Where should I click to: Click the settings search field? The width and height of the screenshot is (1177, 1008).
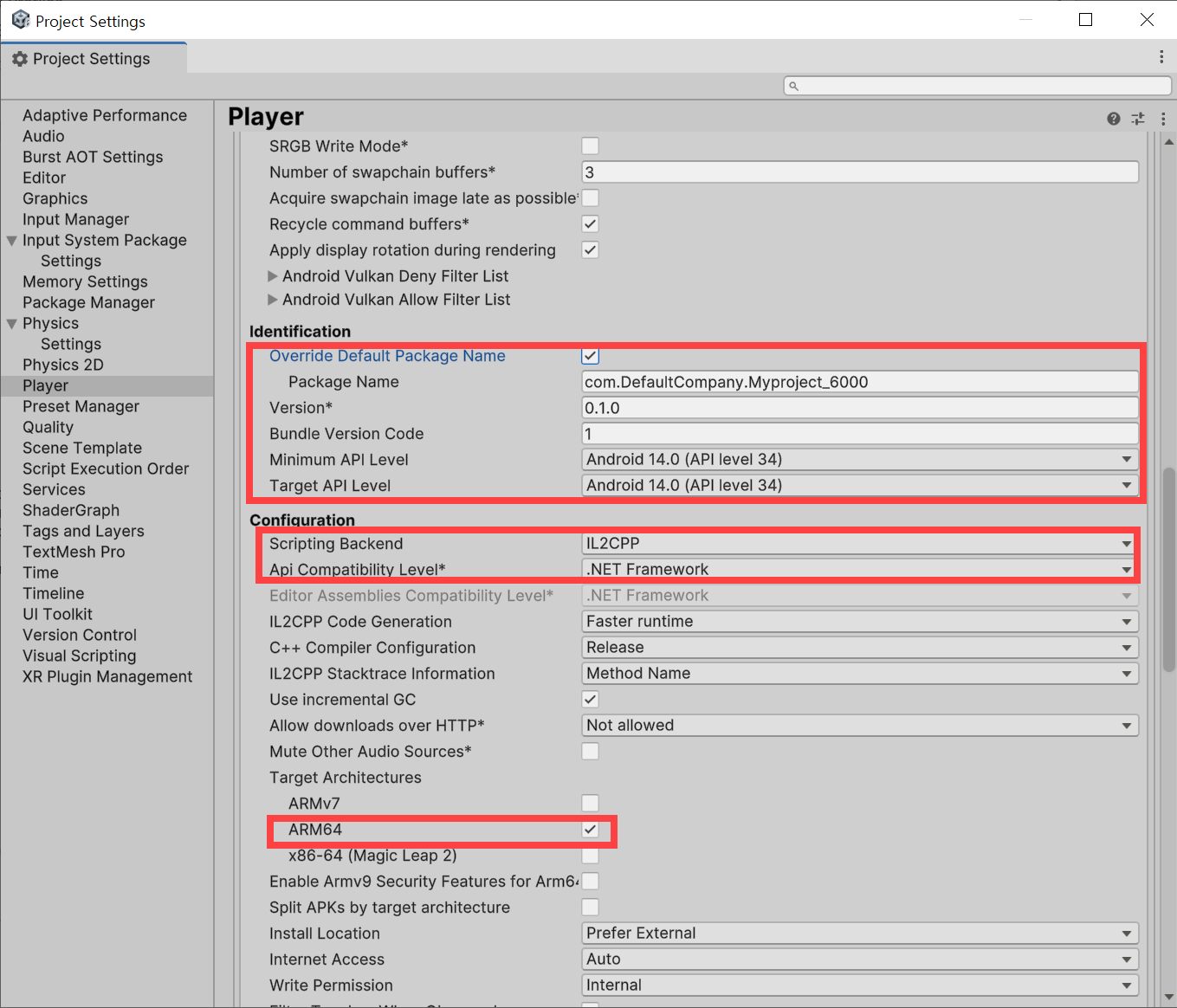[x=978, y=86]
